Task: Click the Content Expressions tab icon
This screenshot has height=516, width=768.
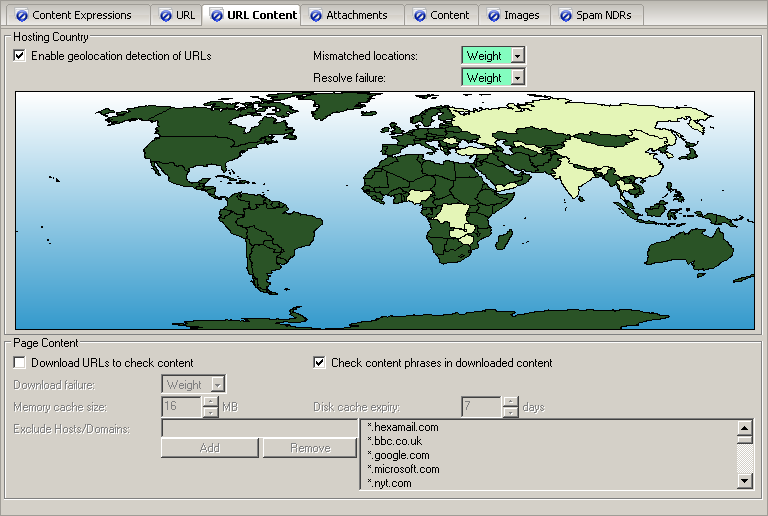Action: point(22,15)
